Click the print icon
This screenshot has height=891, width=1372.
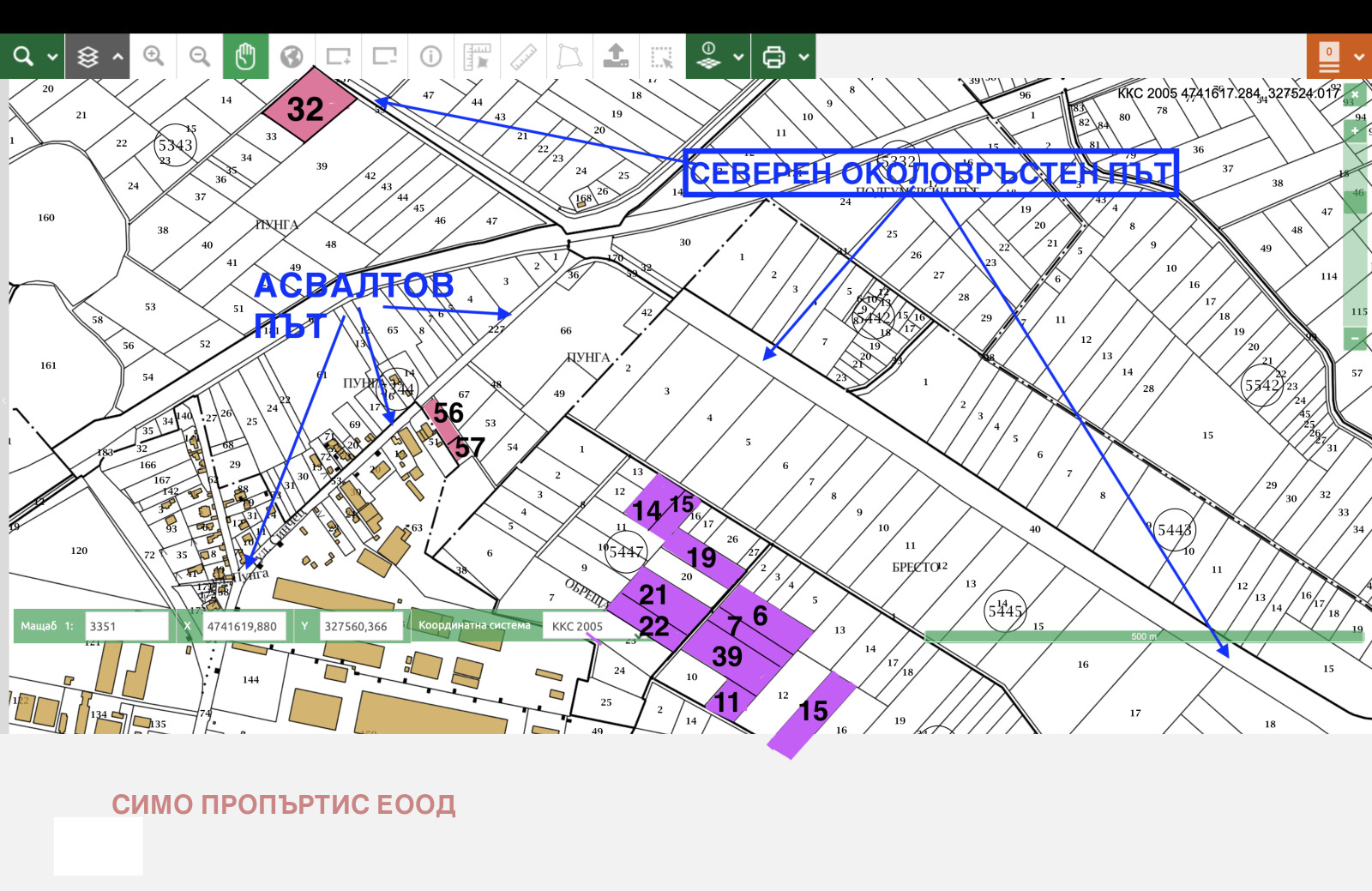773,57
